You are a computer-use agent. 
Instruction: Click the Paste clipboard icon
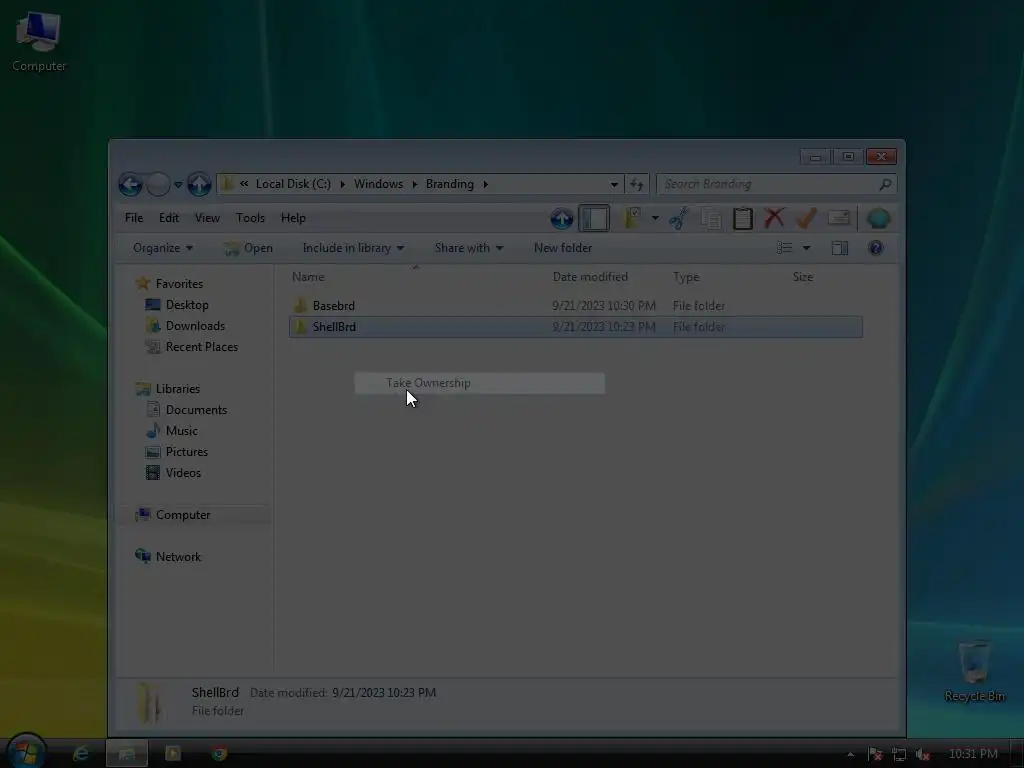(743, 218)
